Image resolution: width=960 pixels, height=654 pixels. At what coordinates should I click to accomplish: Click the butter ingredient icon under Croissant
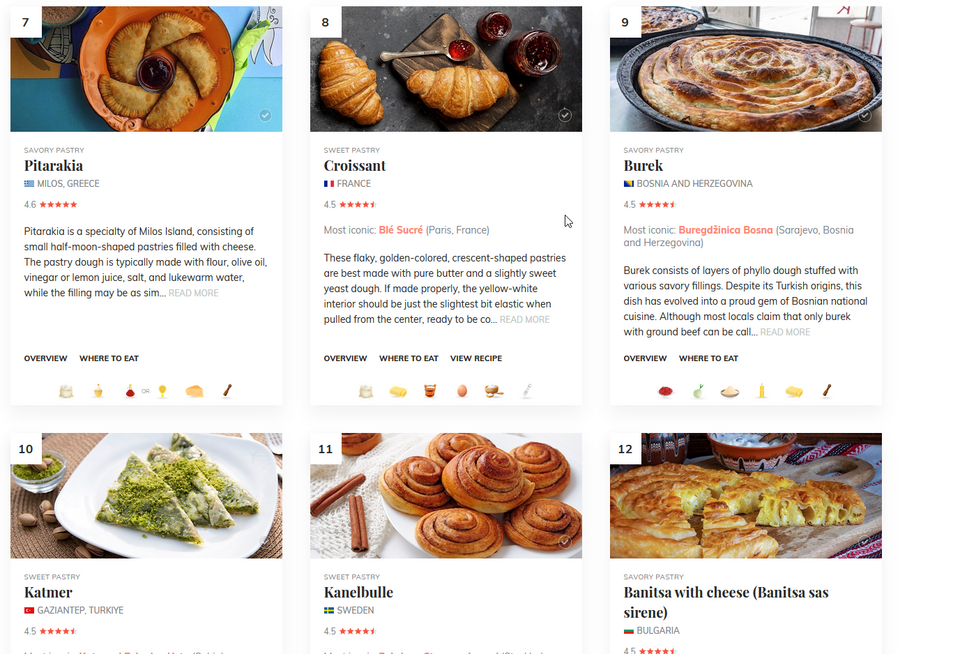point(398,391)
